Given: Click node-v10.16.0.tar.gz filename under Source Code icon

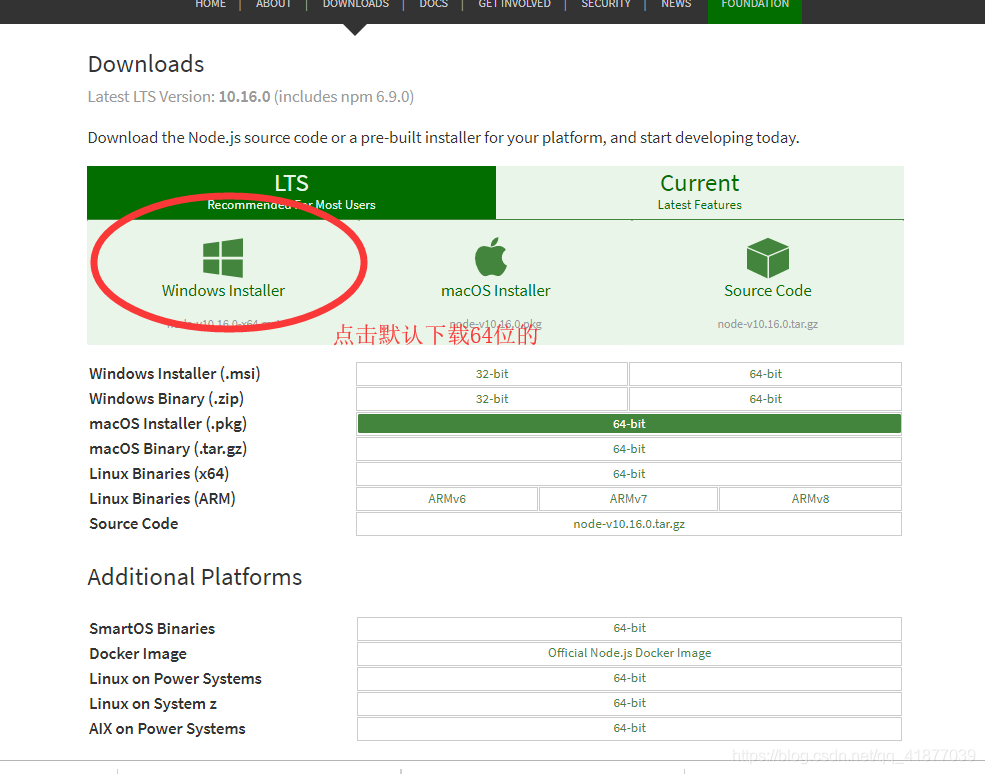Looking at the screenshot, I should (768, 324).
